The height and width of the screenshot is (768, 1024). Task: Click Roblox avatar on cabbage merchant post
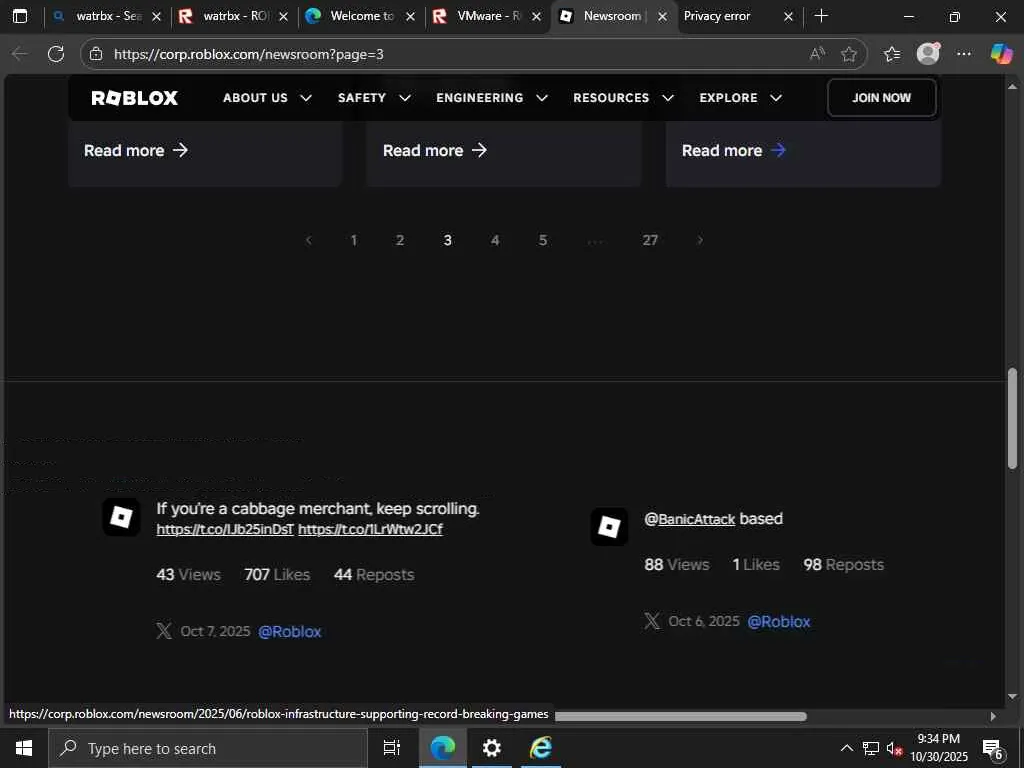click(121, 517)
